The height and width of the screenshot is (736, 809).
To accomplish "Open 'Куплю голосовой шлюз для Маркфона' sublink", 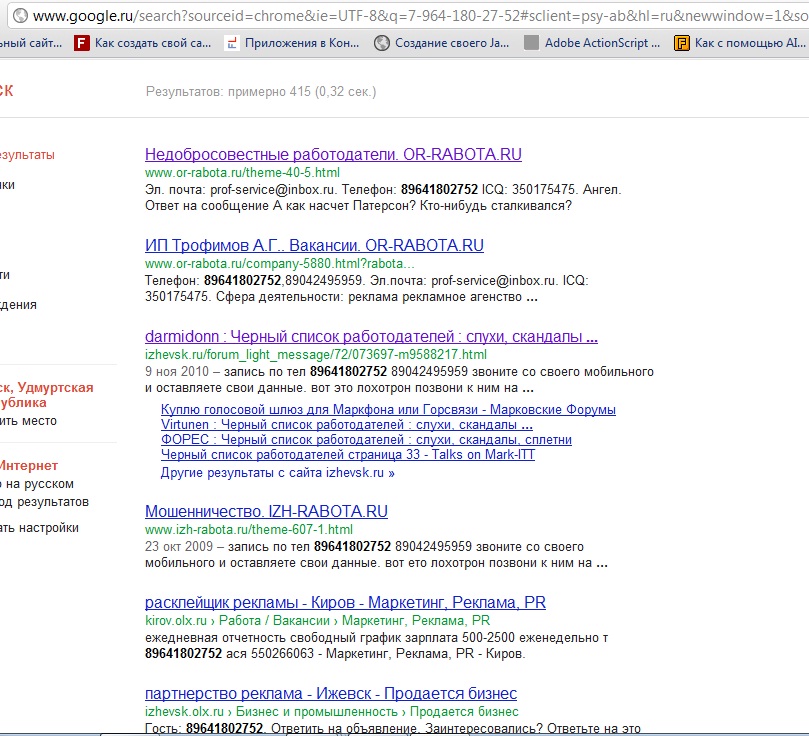I will point(388,410).
